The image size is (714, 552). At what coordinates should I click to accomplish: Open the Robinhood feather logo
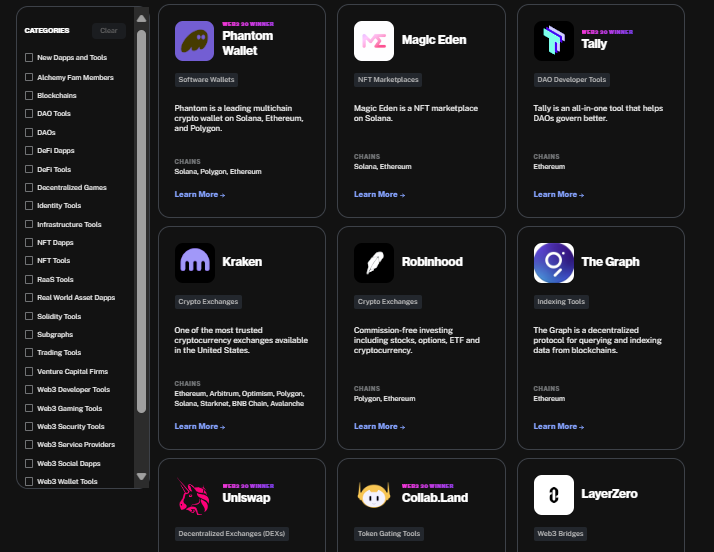tap(374, 263)
